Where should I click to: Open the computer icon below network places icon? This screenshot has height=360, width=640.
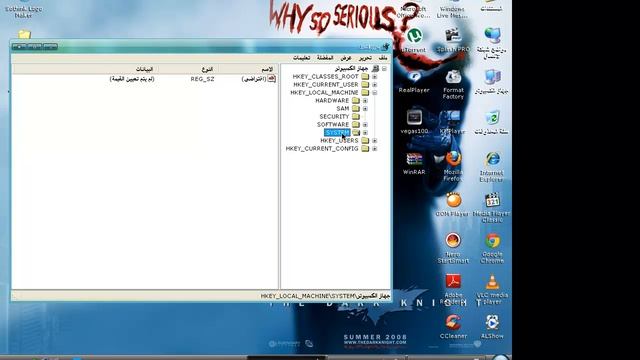tap(492, 82)
